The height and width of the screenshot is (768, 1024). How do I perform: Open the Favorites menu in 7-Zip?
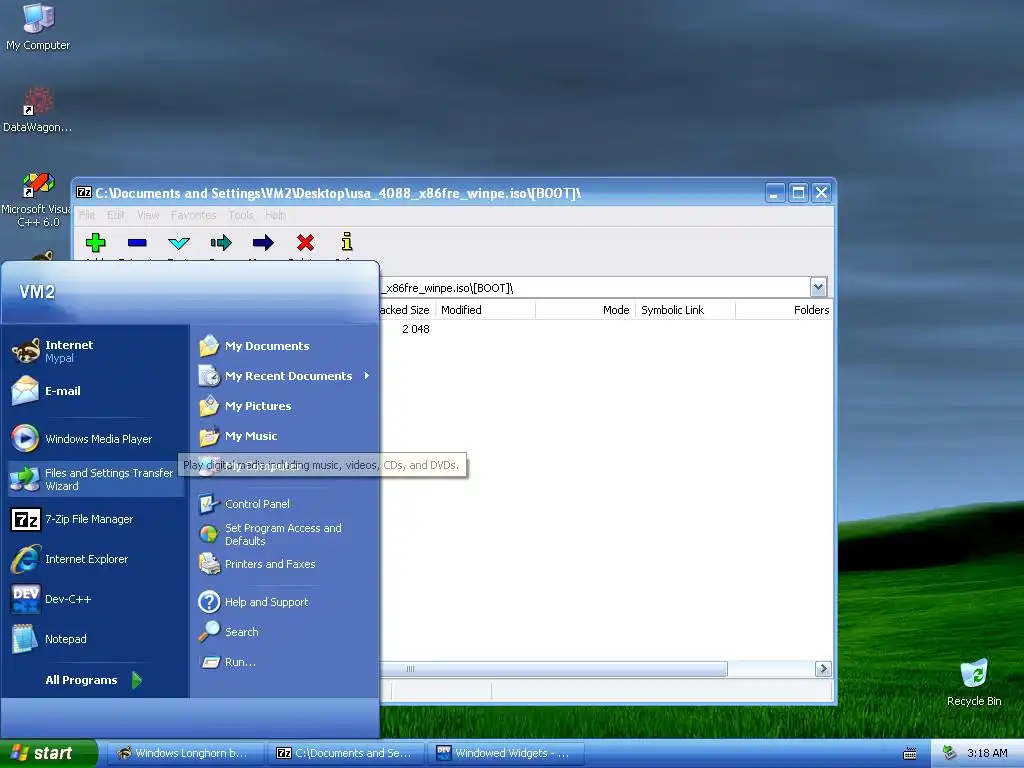pyautogui.click(x=193, y=215)
